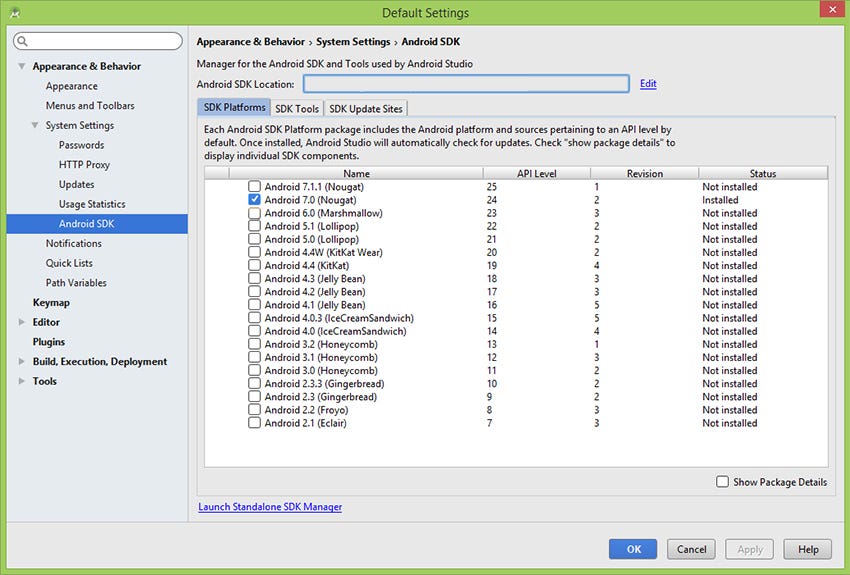The height and width of the screenshot is (575, 850).
Task: Check Android 7.1.1 (Nougat) checkbox
Action: coord(254,186)
